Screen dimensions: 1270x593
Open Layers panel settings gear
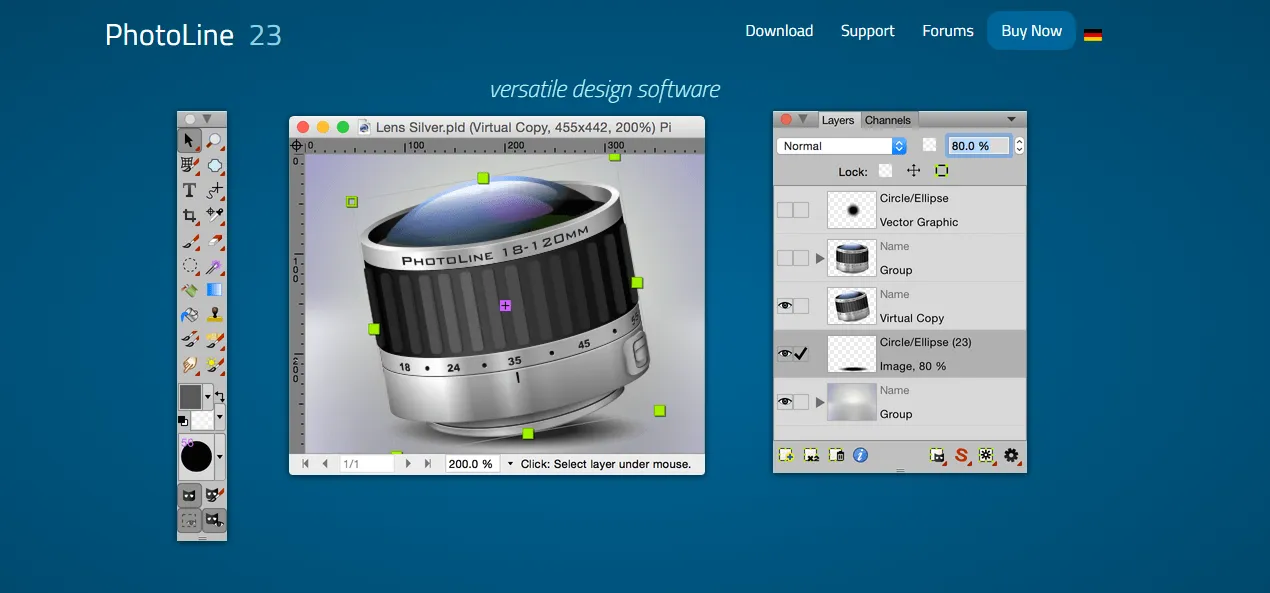point(1011,455)
